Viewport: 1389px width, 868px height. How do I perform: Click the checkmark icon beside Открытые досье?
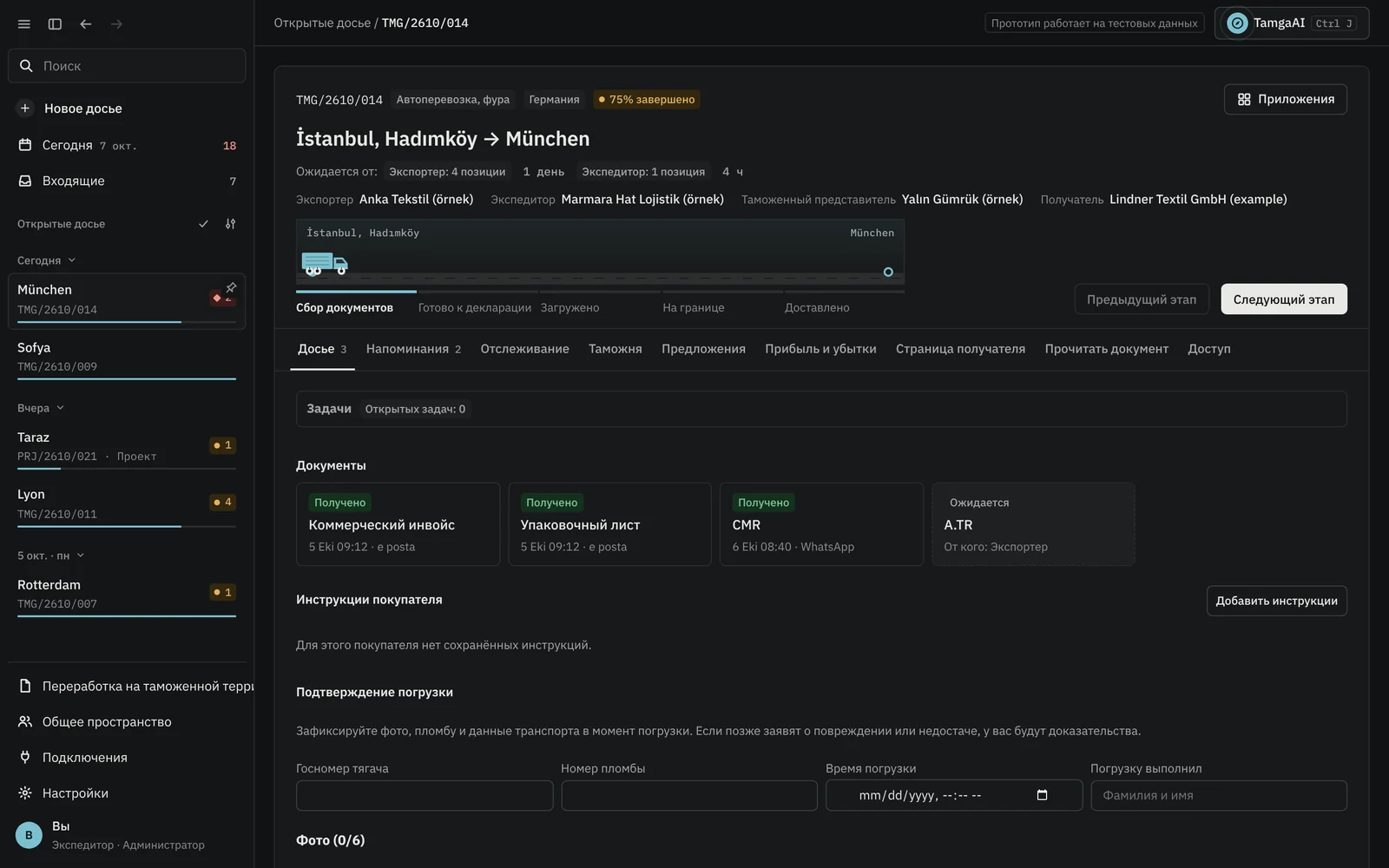pyautogui.click(x=203, y=224)
